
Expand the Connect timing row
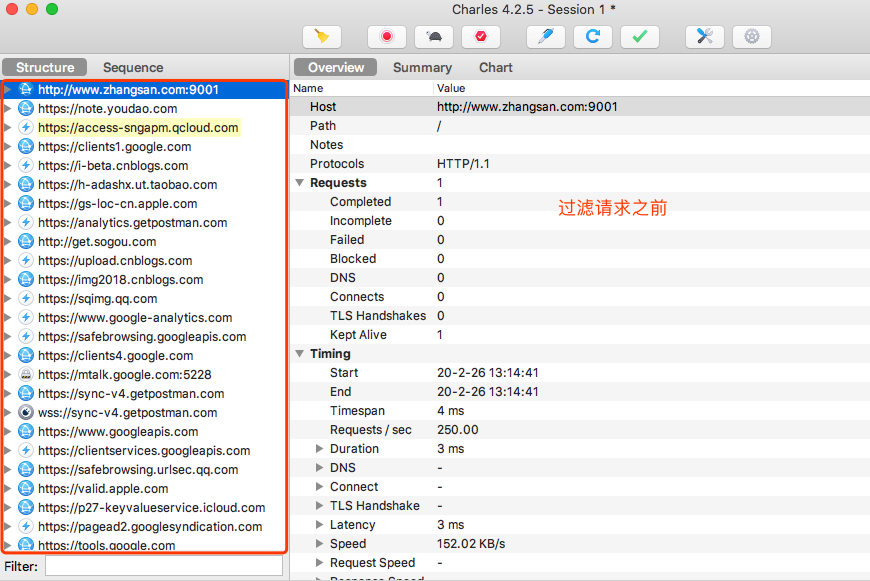[x=319, y=487]
